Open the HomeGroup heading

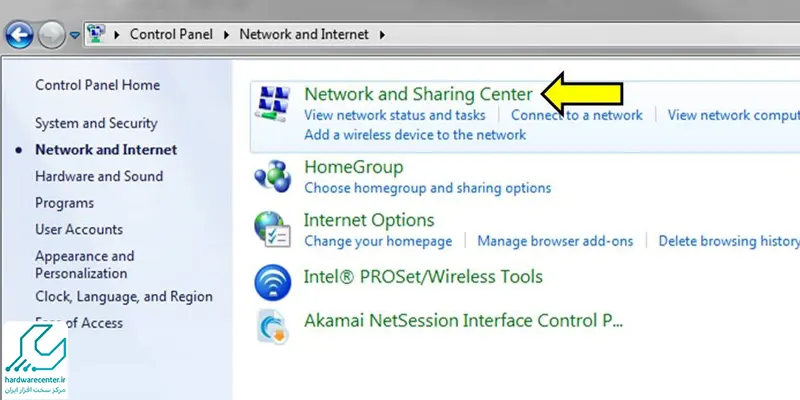[x=354, y=167]
